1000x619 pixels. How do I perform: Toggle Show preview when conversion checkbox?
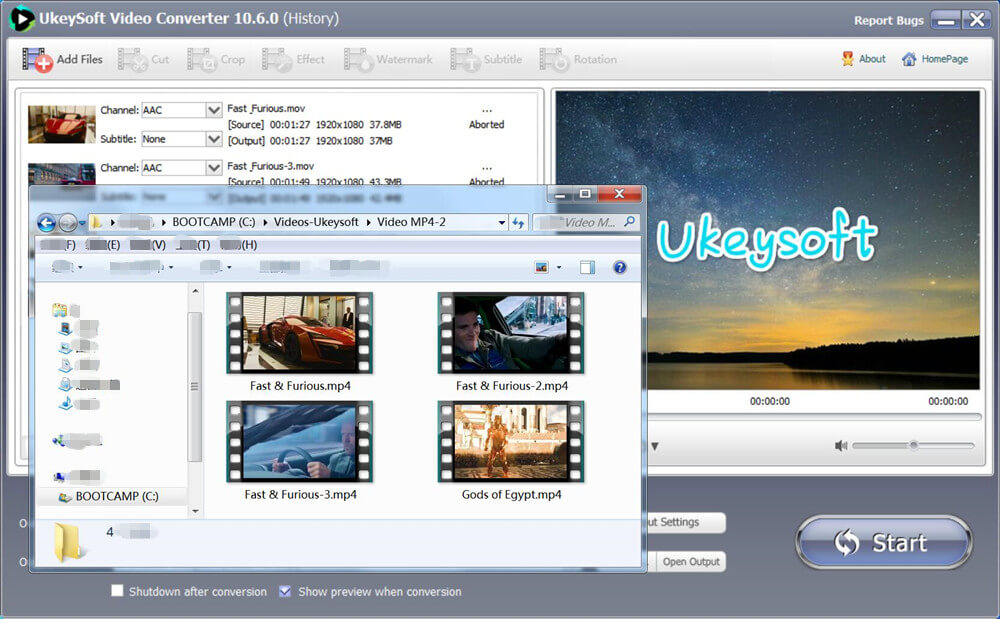pyautogui.click(x=285, y=592)
